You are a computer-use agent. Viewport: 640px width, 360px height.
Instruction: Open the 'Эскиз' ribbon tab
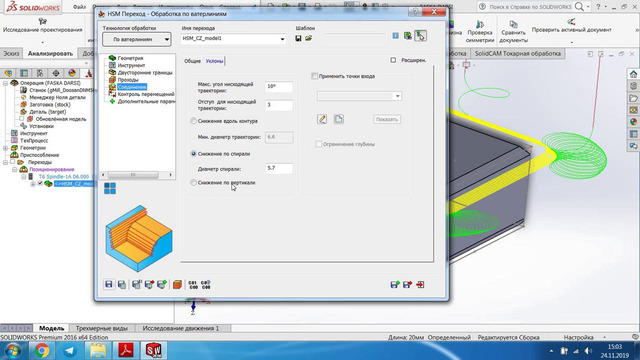point(11,53)
